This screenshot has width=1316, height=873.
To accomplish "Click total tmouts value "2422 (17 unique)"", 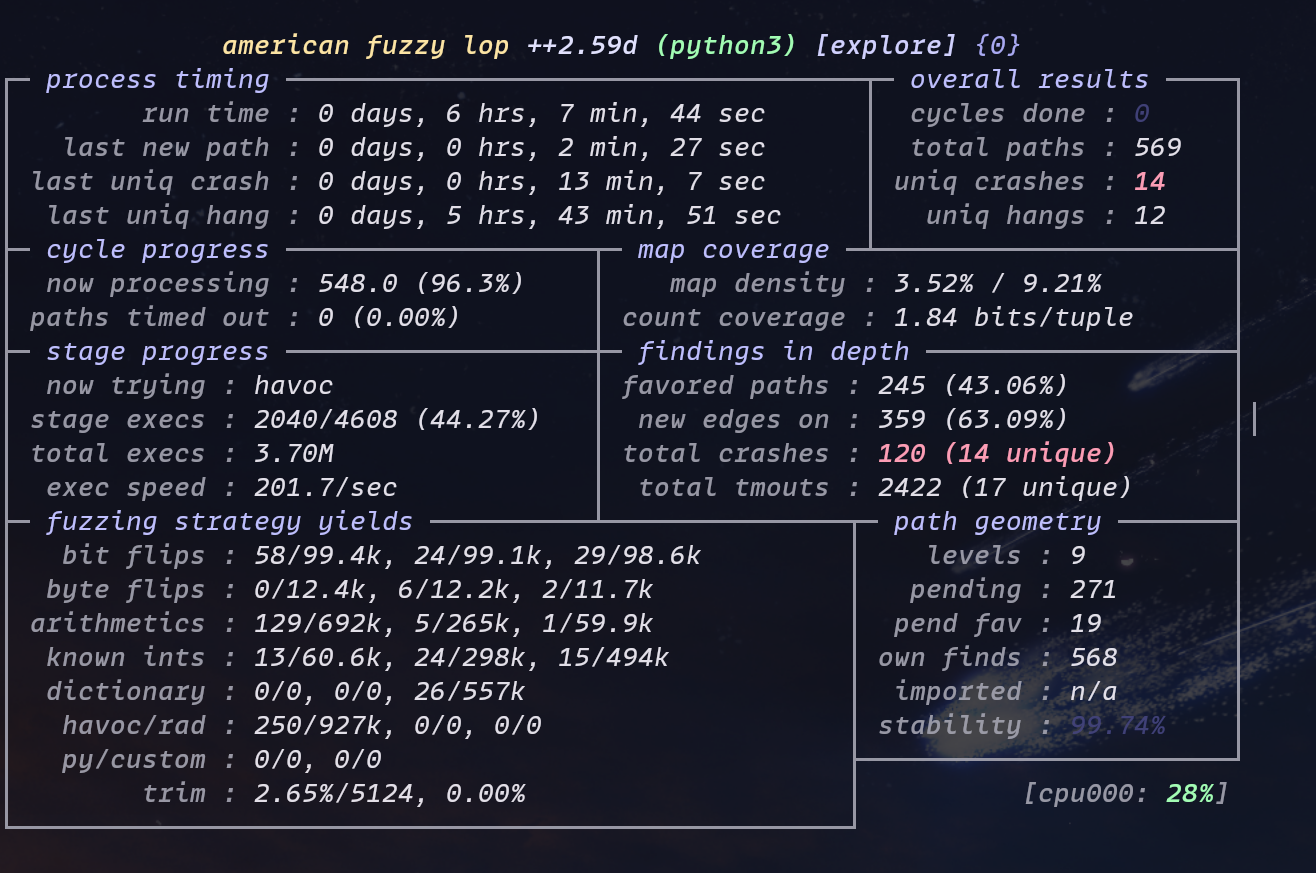I will (x=1006, y=488).
